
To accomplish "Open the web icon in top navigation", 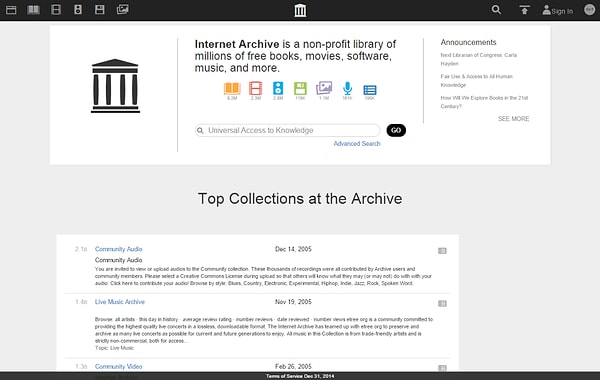I will click(11, 10).
